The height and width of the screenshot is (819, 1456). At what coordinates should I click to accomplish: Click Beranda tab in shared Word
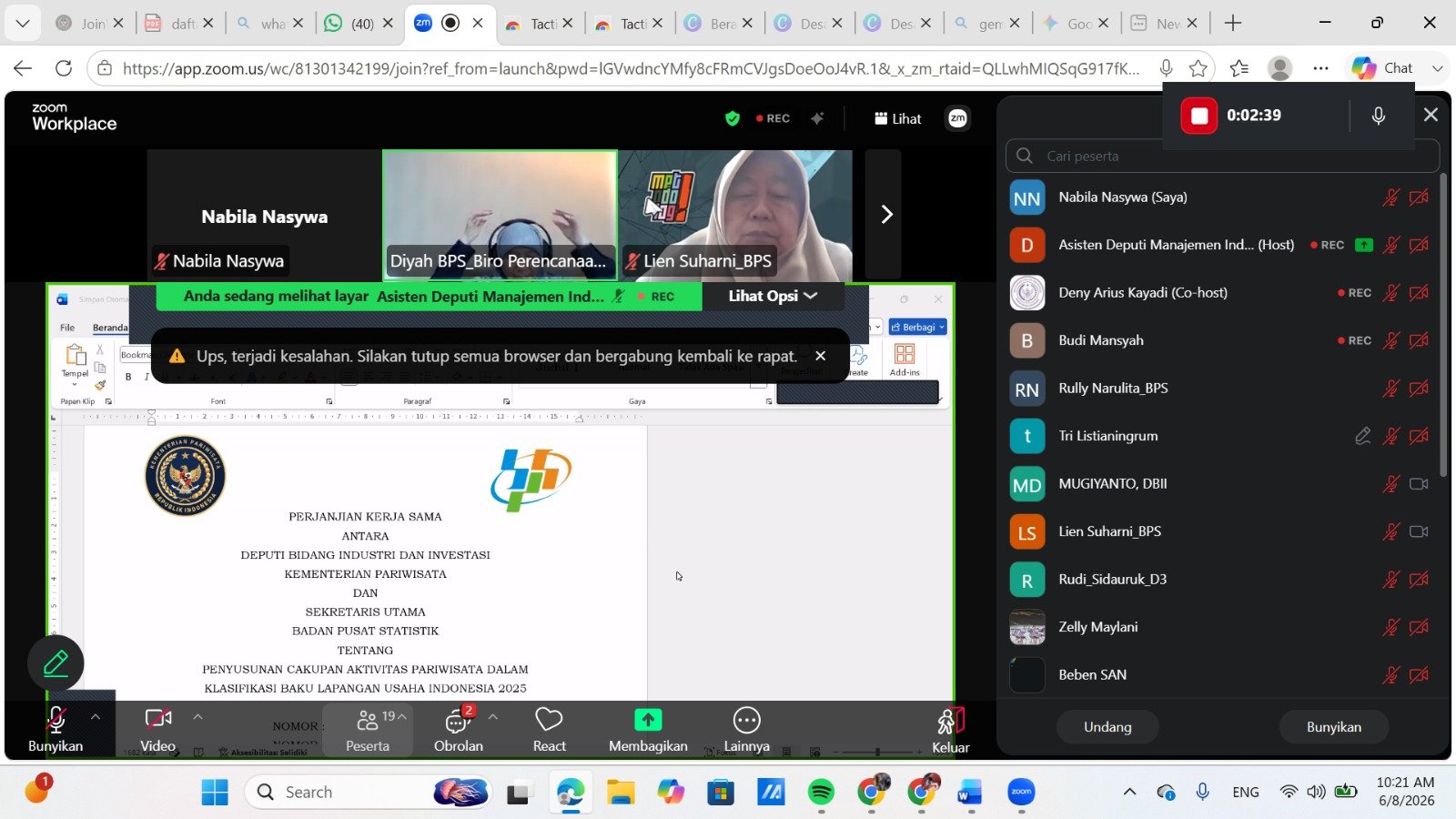pos(110,328)
